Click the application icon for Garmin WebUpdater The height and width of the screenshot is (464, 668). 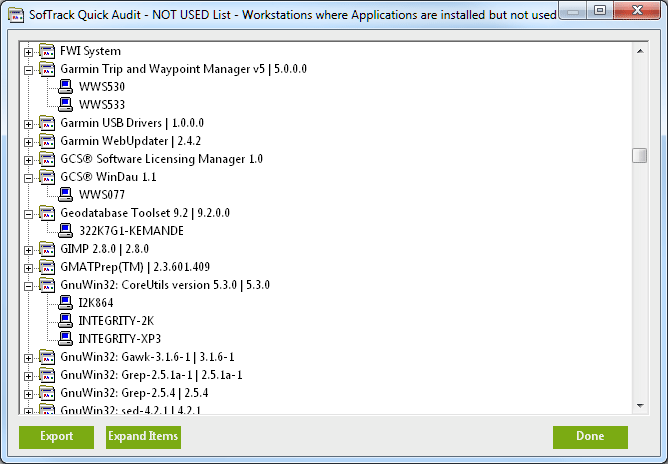click(x=47, y=141)
